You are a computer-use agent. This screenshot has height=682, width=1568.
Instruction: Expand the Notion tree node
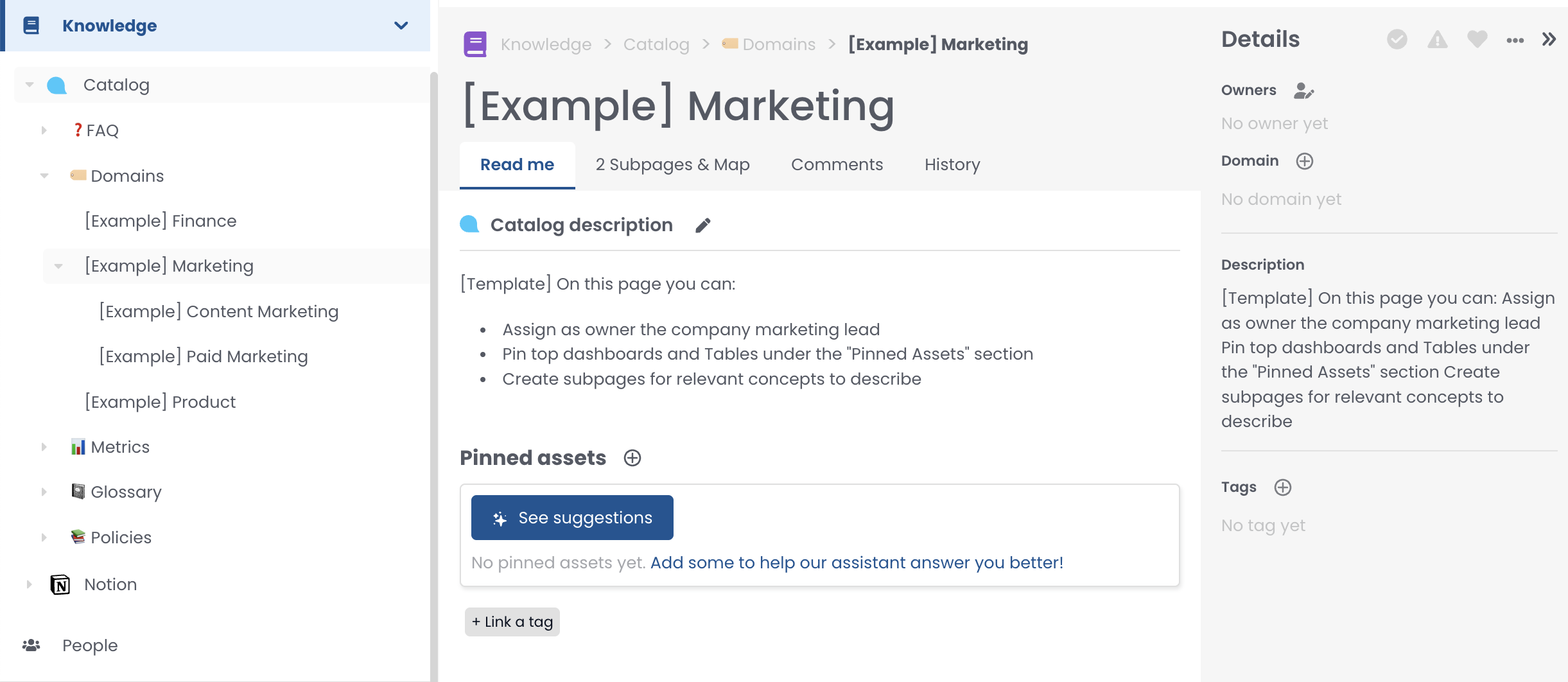click(x=29, y=584)
